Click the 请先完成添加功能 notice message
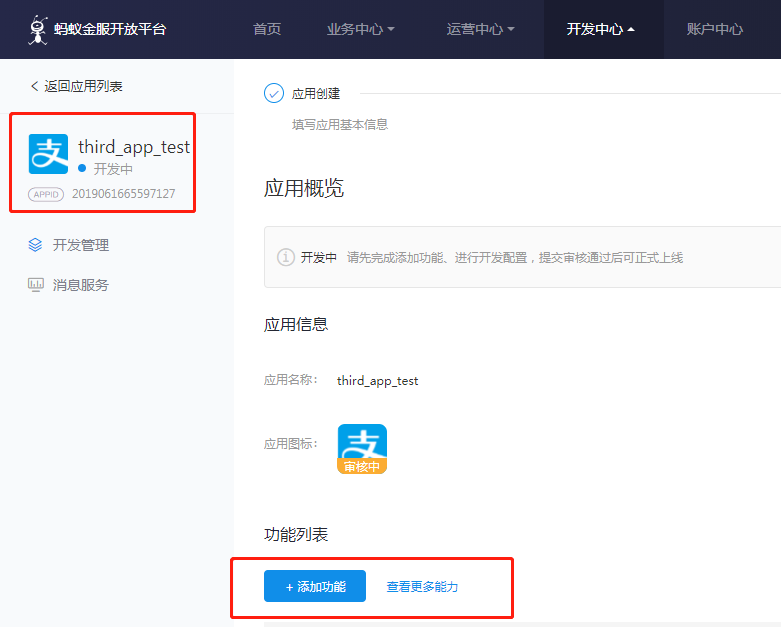This screenshot has height=627, width=781. point(515,257)
